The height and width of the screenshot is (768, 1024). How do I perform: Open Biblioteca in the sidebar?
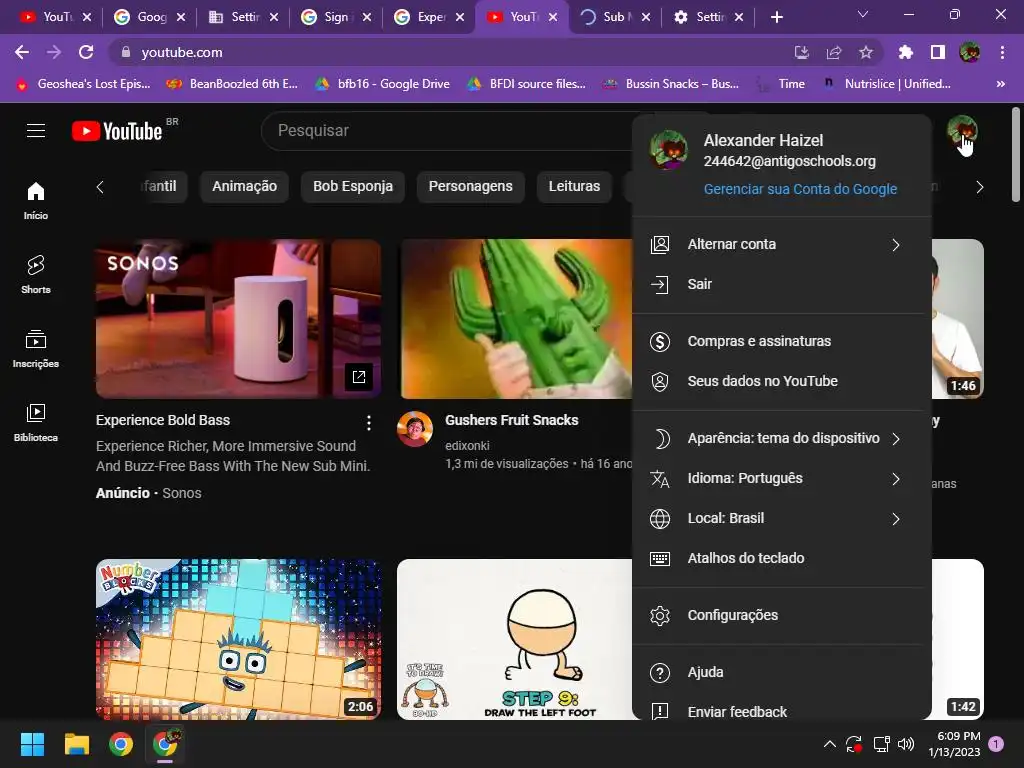click(36, 423)
